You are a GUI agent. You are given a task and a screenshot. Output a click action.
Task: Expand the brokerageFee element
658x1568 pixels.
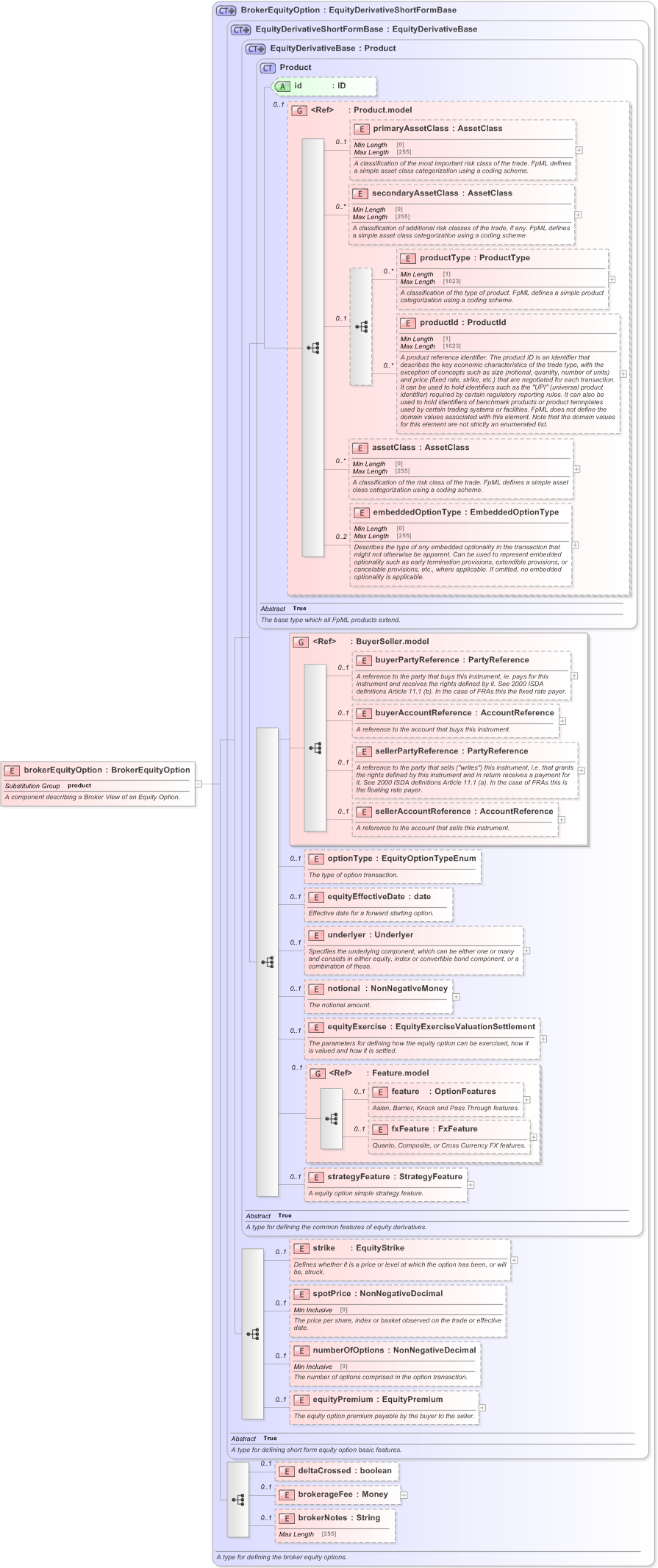[404, 1494]
